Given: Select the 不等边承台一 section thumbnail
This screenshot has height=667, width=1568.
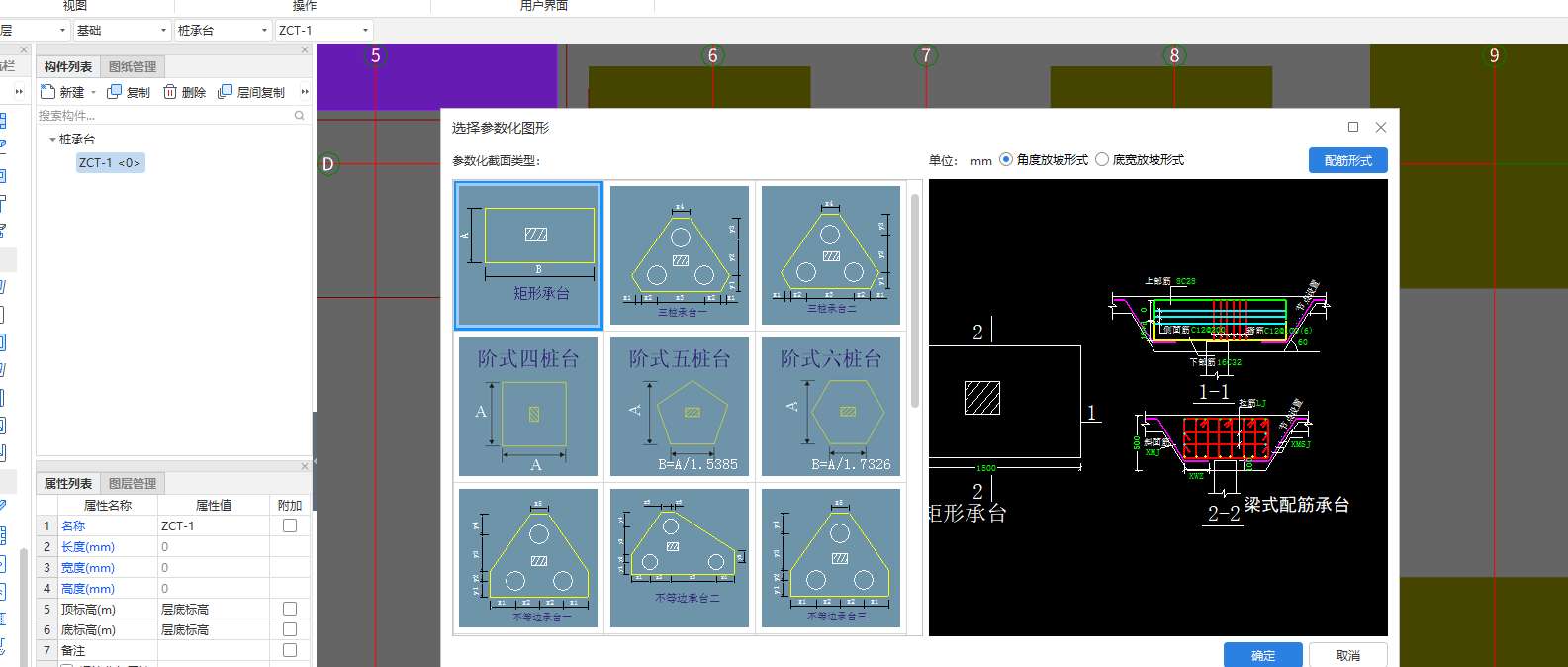Looking at the screenshot, I should click(528, 558).
